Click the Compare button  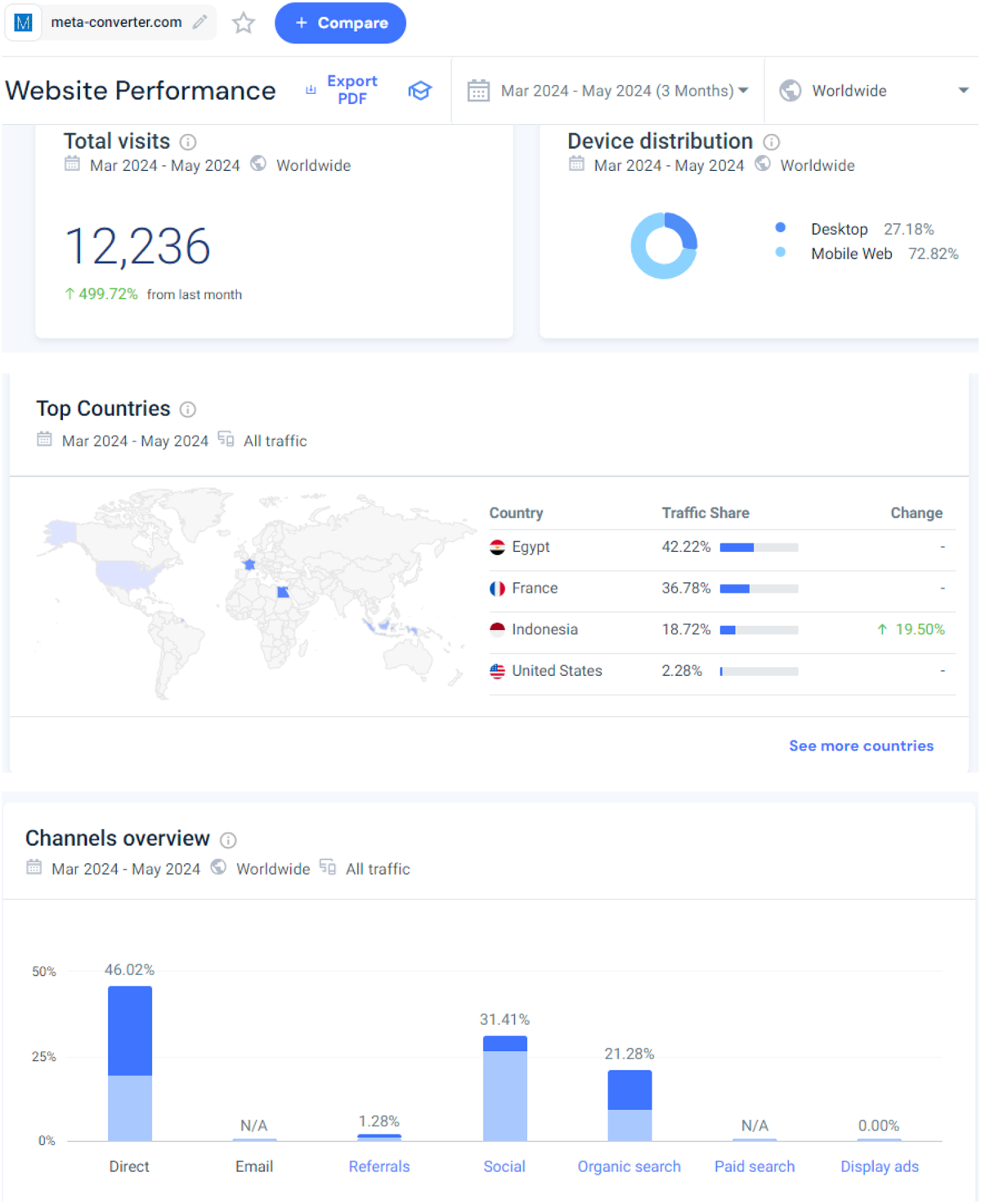click(x=340, y=23)
